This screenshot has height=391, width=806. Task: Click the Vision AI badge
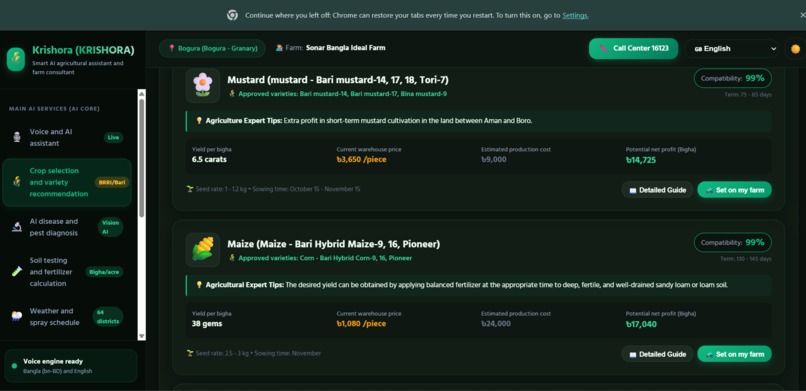pyautogui.click(x=111, y=227)
